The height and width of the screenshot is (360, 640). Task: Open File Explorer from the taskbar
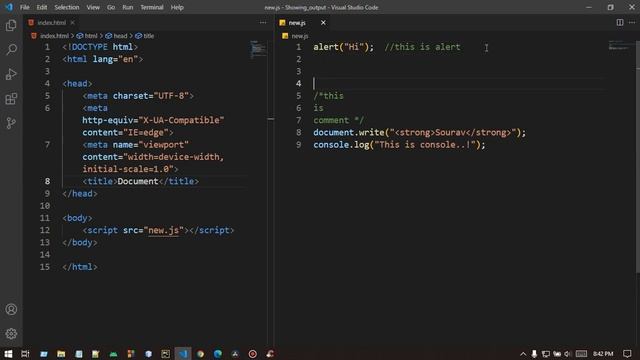pyautogui.click(x=61, y=354)
